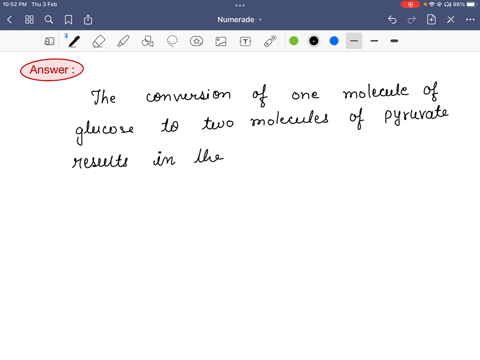
Task: Choose the blue pen color
Action: (x=334, y=41)
